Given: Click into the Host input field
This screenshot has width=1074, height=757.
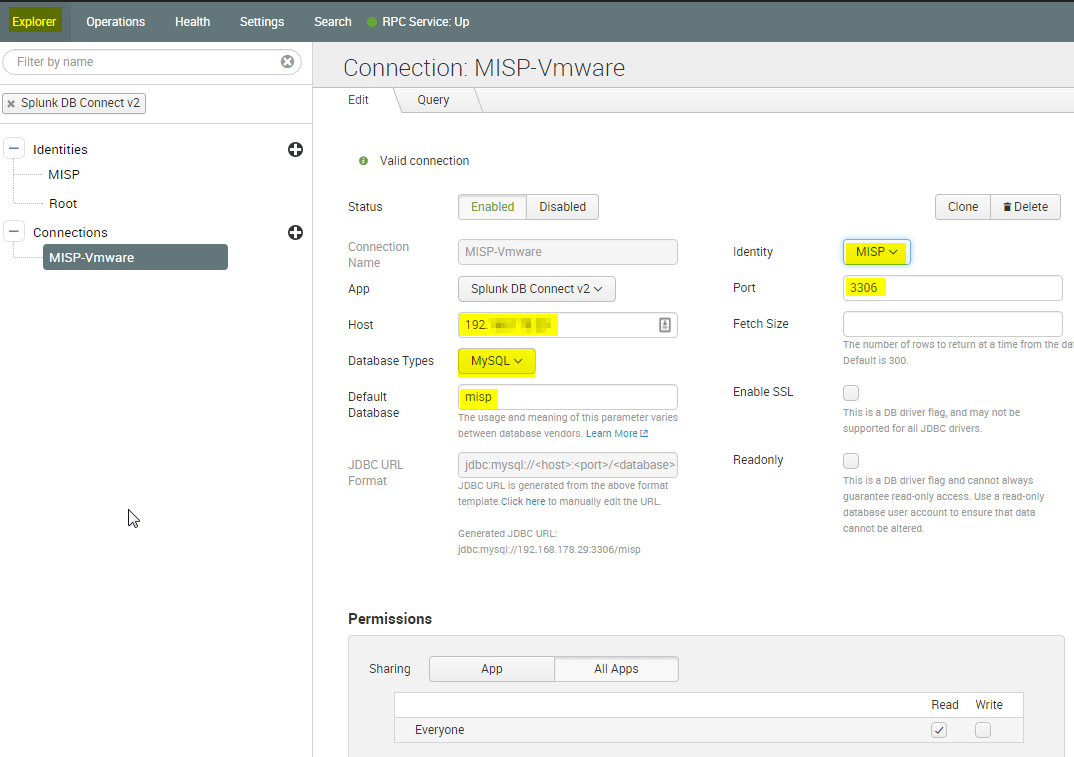Looking at the screenshot, I should pos(568,325).
